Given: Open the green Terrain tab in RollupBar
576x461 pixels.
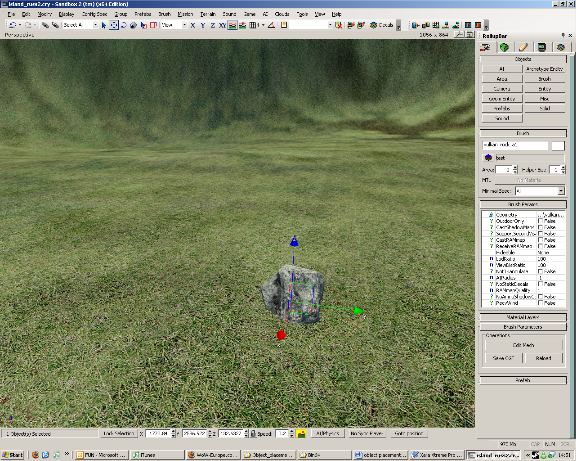Looking at the screenshot, I should click(504, 47).
